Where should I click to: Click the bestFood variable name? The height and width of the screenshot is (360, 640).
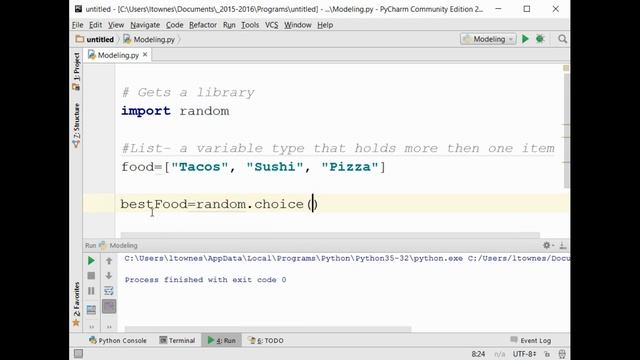[153, 204]
